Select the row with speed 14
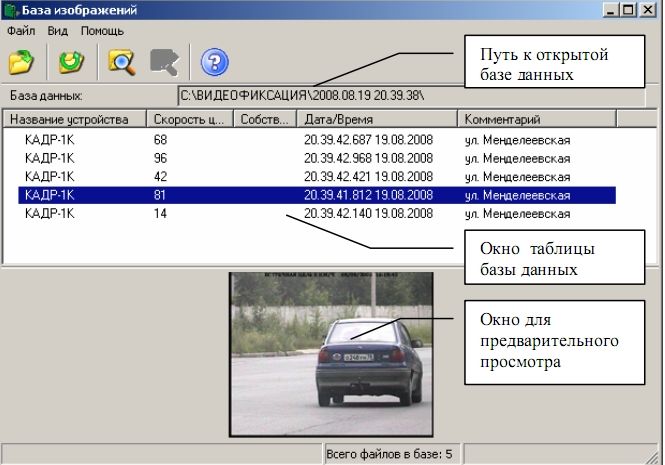Viewport: 665px width, 465px height. point(160,213)
